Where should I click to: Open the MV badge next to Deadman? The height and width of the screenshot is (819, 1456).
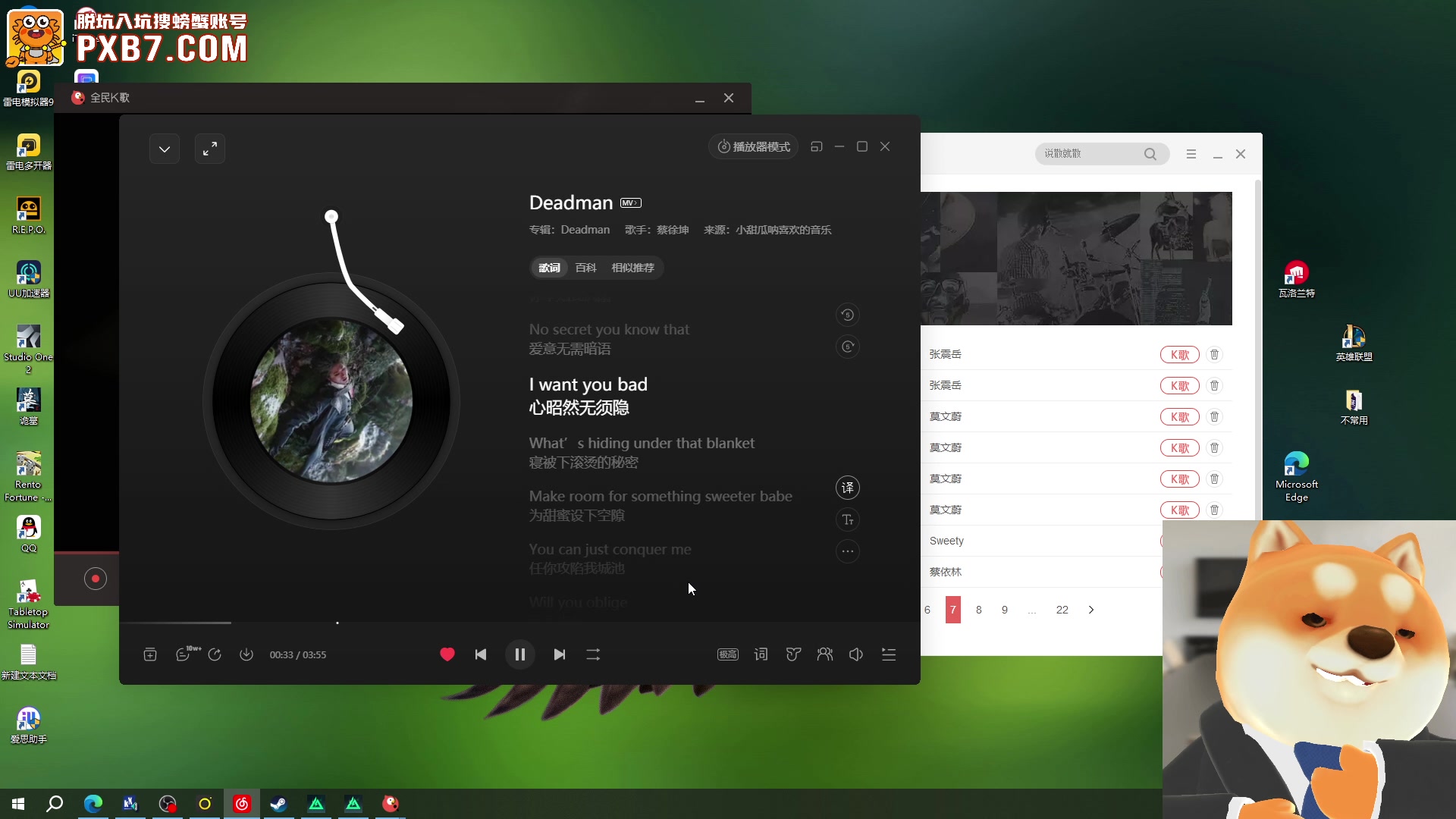631,202
